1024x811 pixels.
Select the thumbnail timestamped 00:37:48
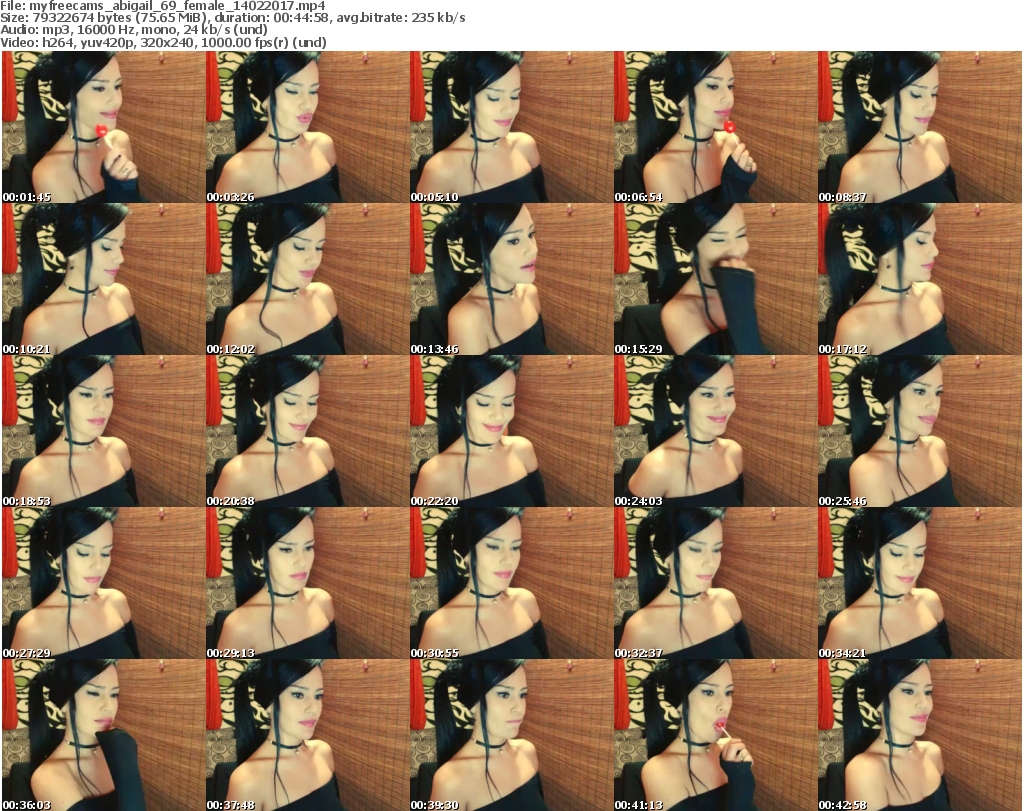308,735
